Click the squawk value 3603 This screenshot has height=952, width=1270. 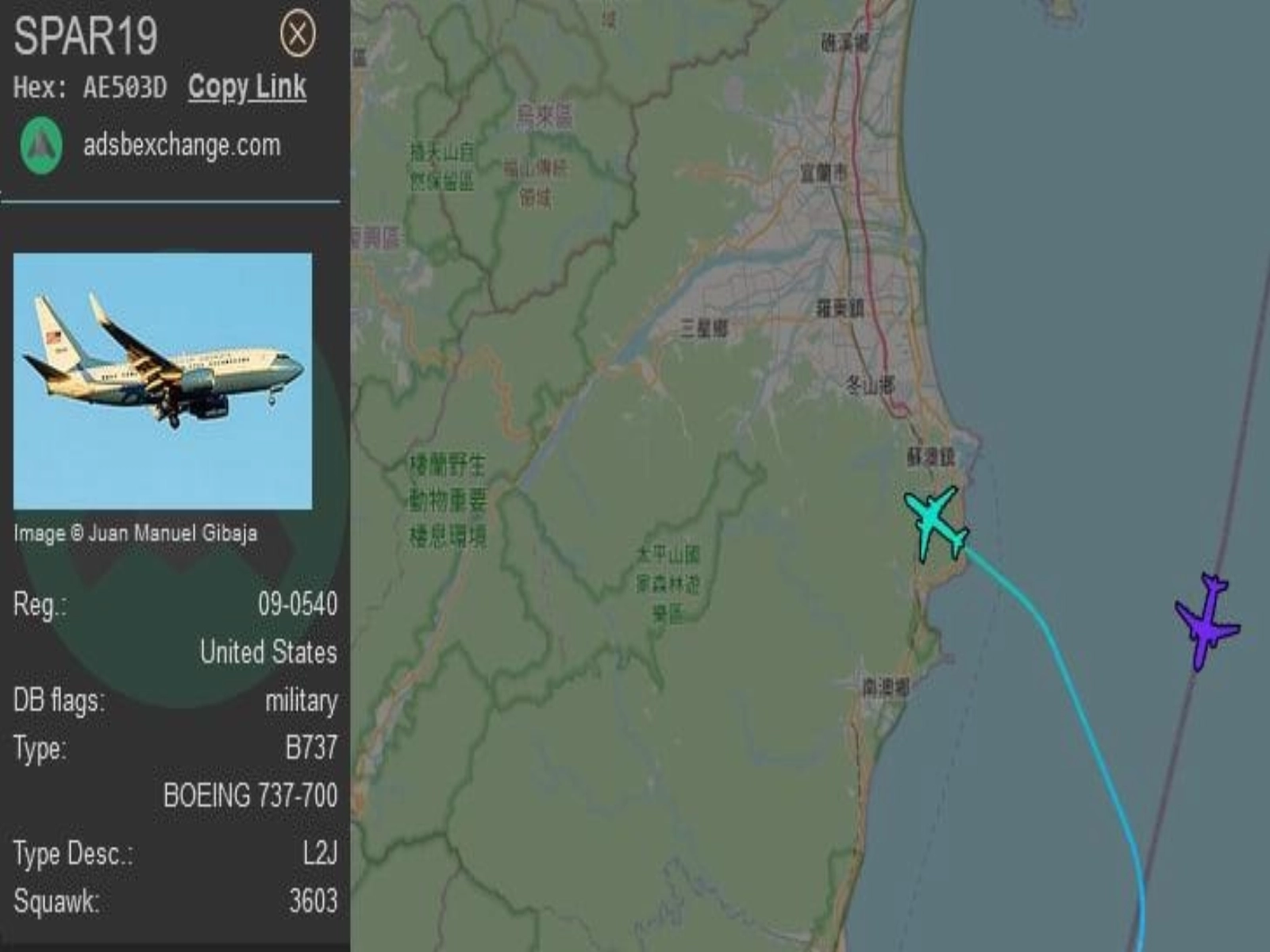[x=313, y=901]
